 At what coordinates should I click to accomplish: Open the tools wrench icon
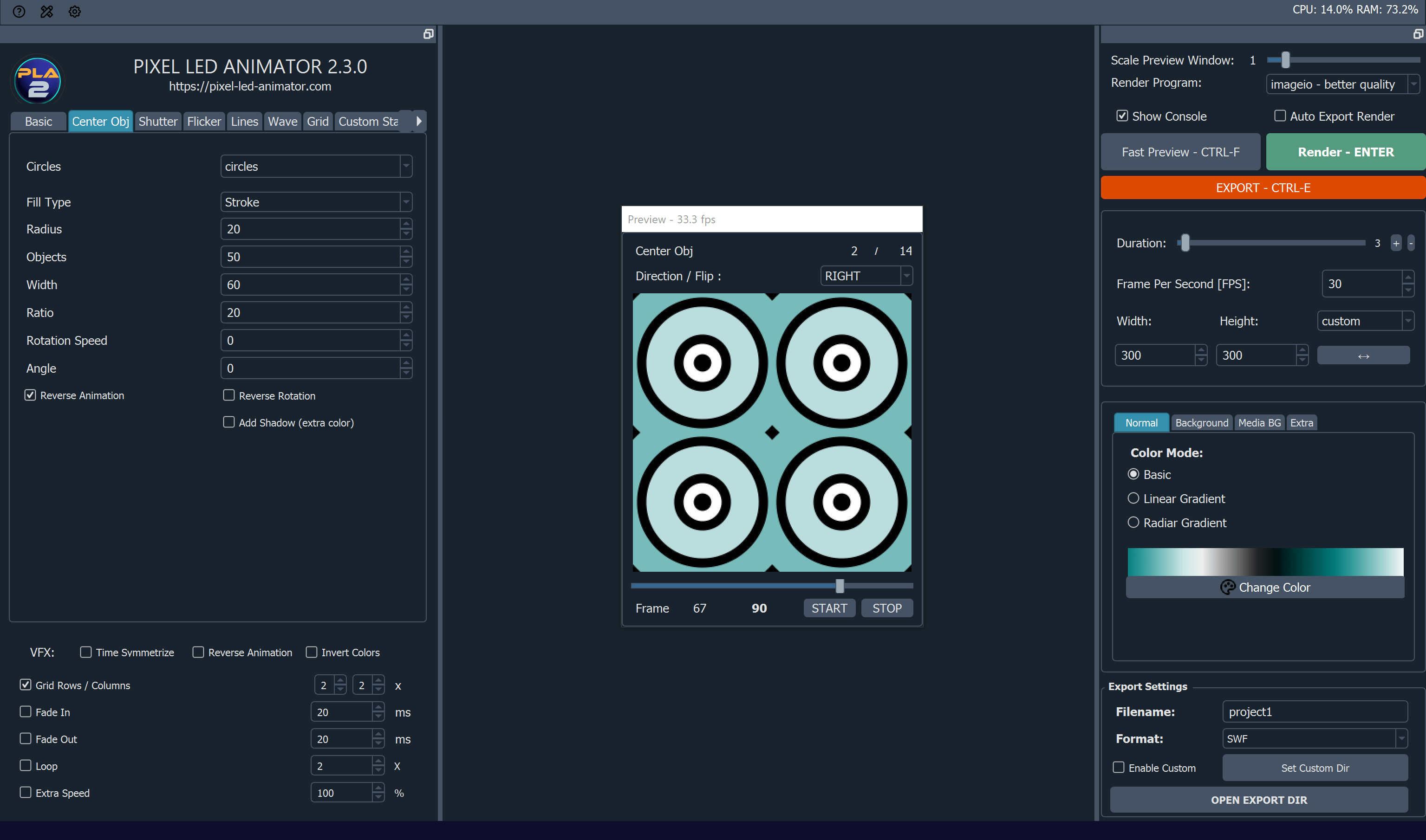(x=47, y=11)
